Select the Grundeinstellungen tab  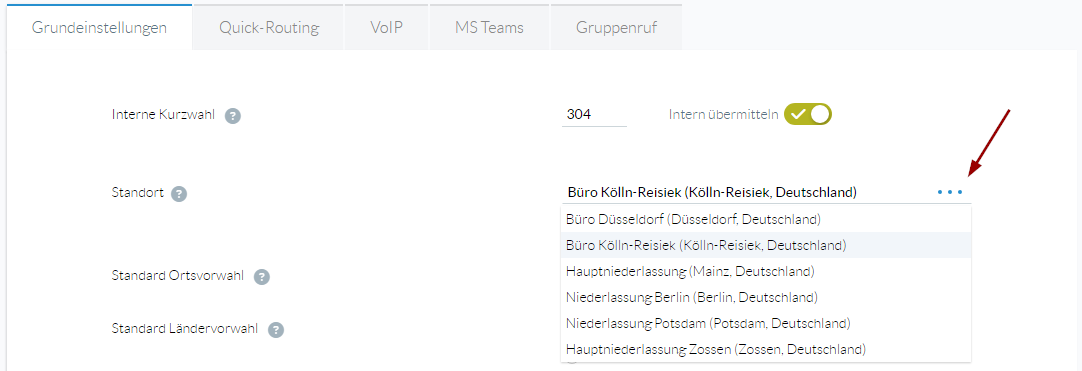click(99, 28)
